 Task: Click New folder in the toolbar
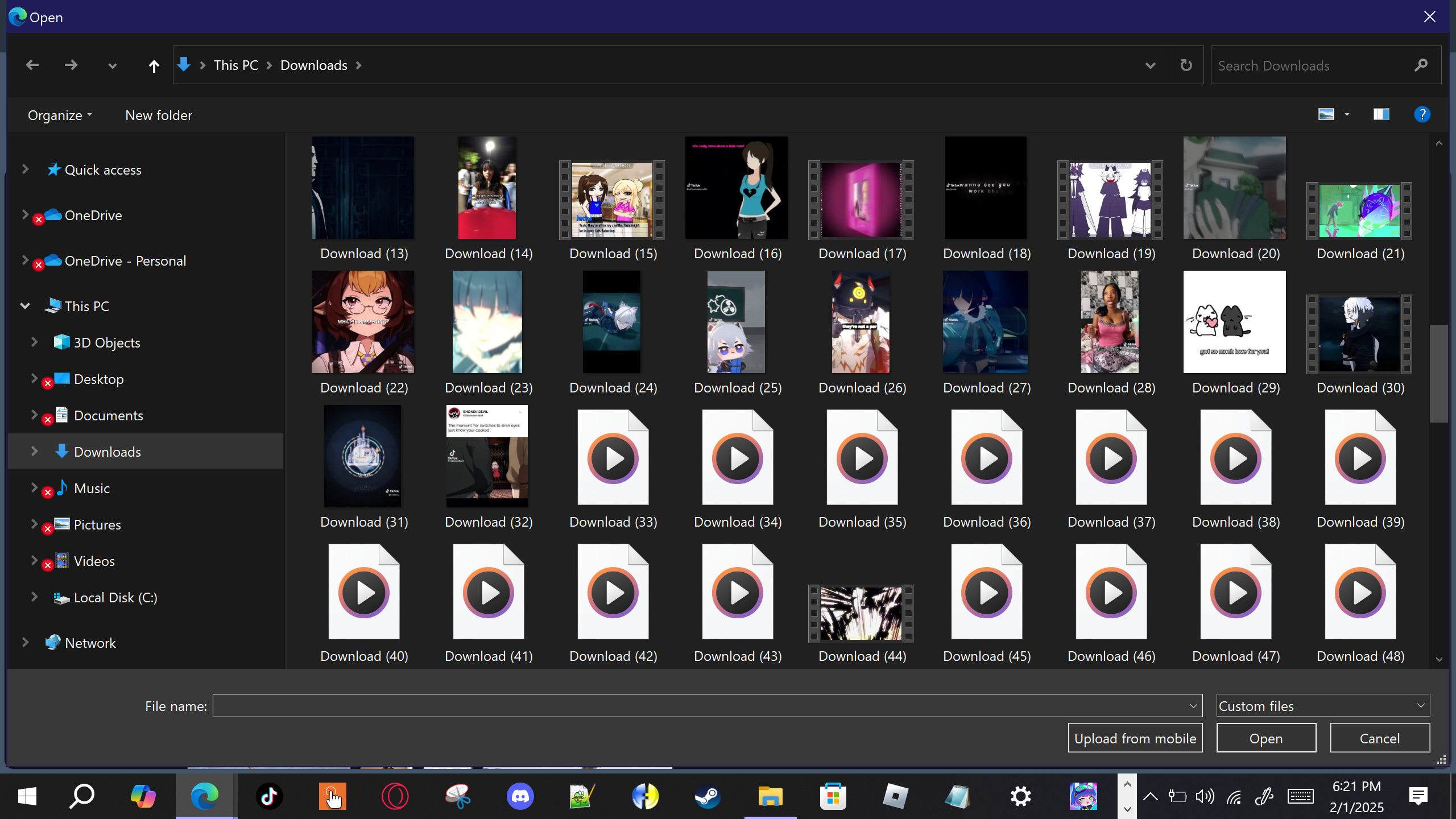click(159, 115)
